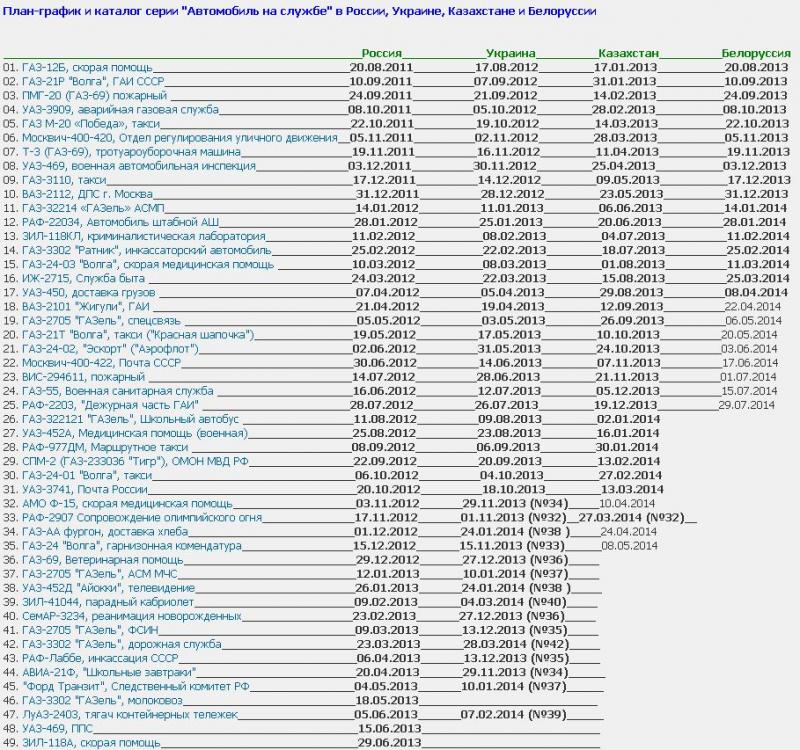
Task: Open ЛуАЗ-2403, тягач контейнерных тележек link
Action: (130, 714)
